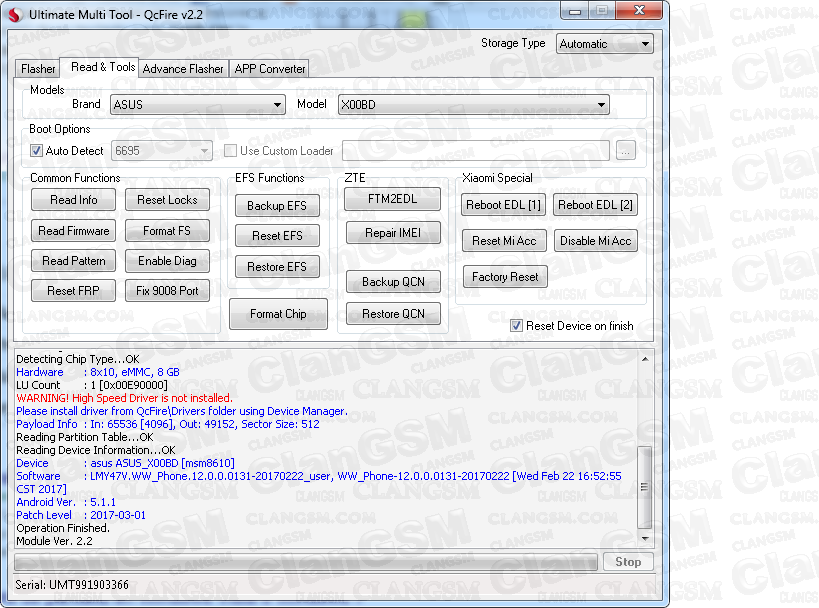
Task: Click the Reboot EDL [2] button
Action: click(595, 205)
